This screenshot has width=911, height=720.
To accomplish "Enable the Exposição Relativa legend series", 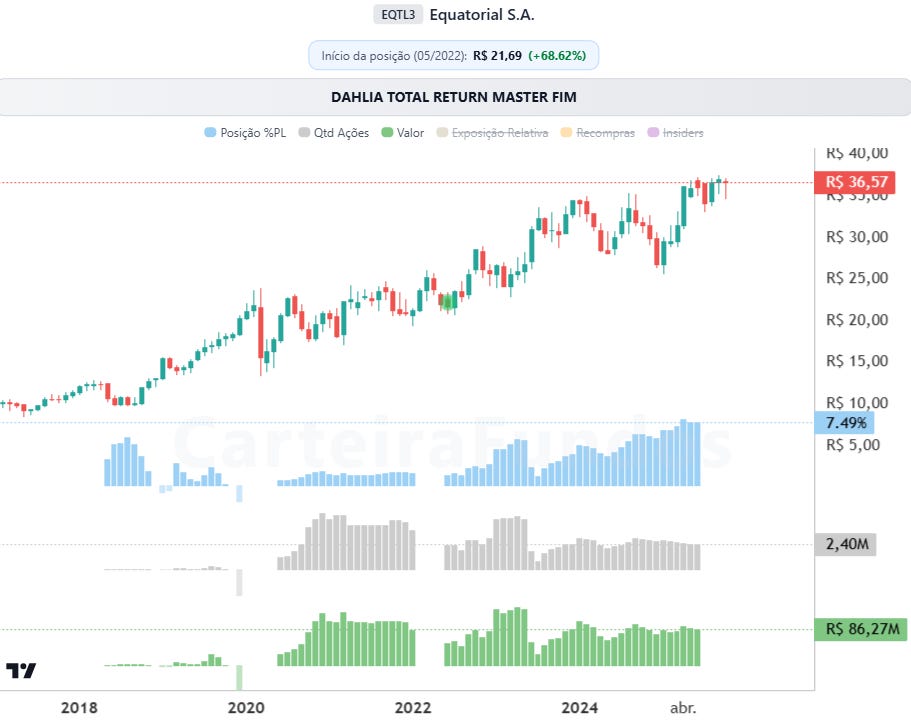I will [x=493, y=133].
